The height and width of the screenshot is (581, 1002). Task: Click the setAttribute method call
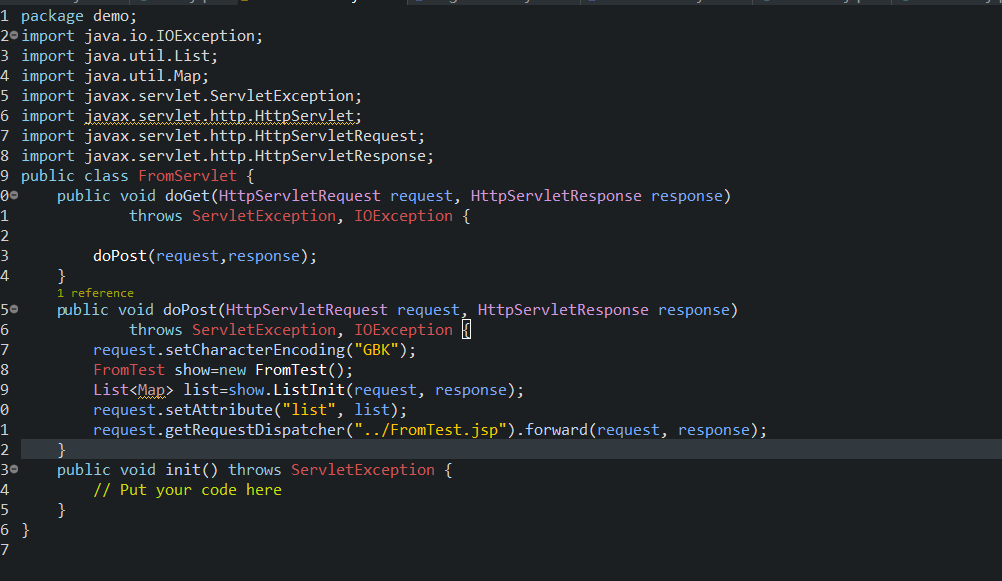coord(219,410)
